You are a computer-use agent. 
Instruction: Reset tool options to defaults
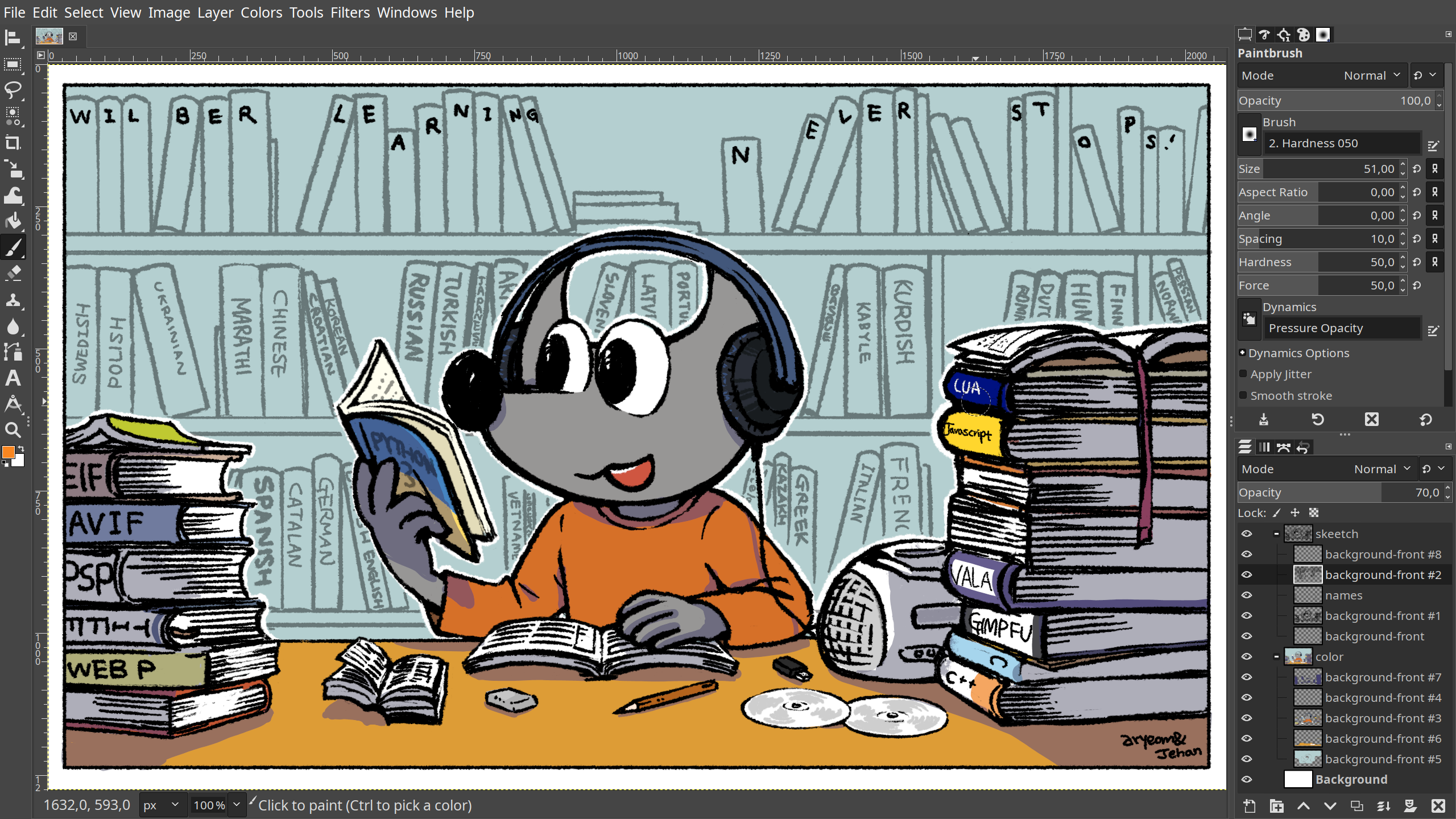coord(1425,420)
